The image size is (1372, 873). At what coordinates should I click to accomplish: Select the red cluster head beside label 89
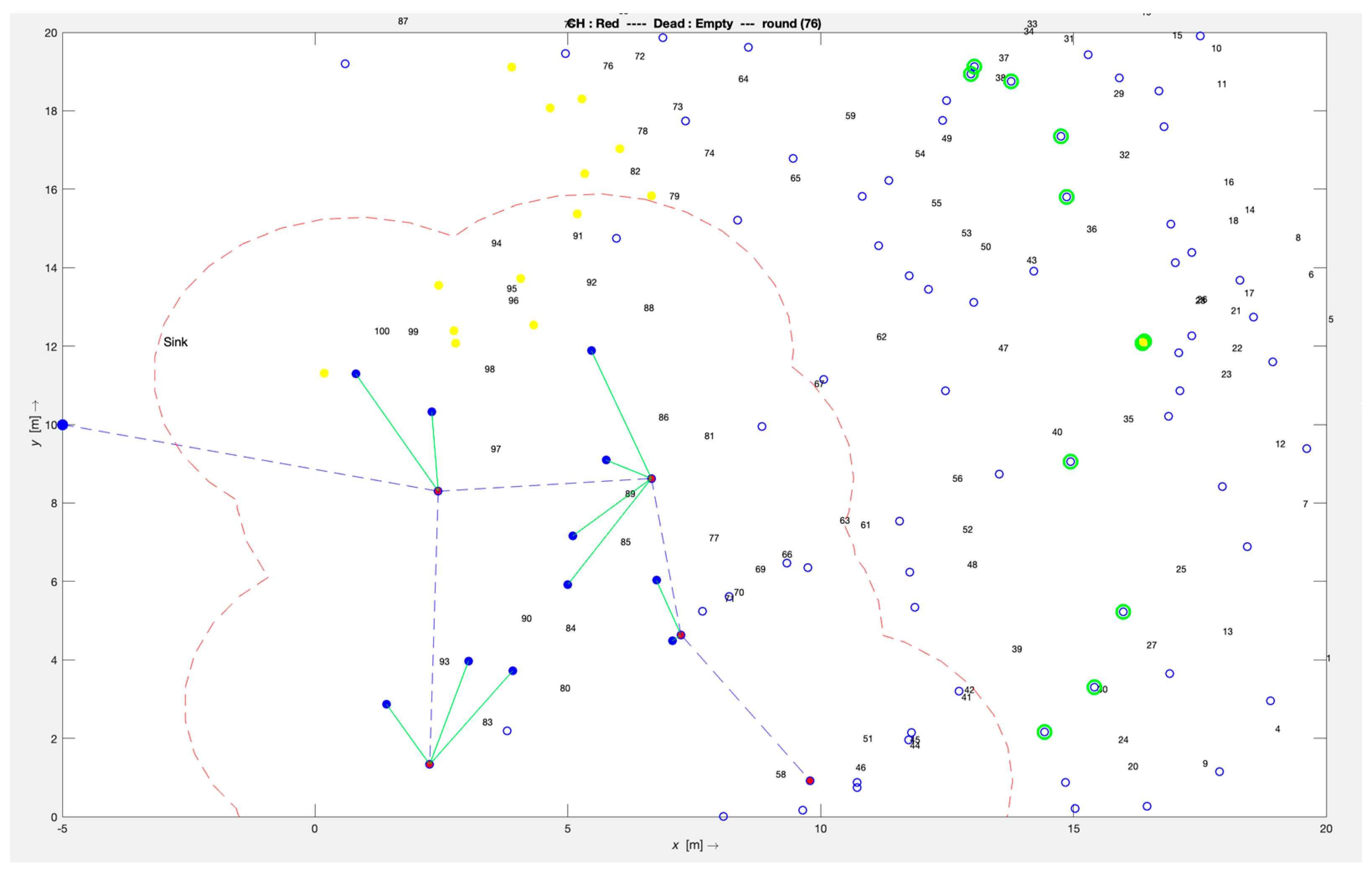point(651,478)
